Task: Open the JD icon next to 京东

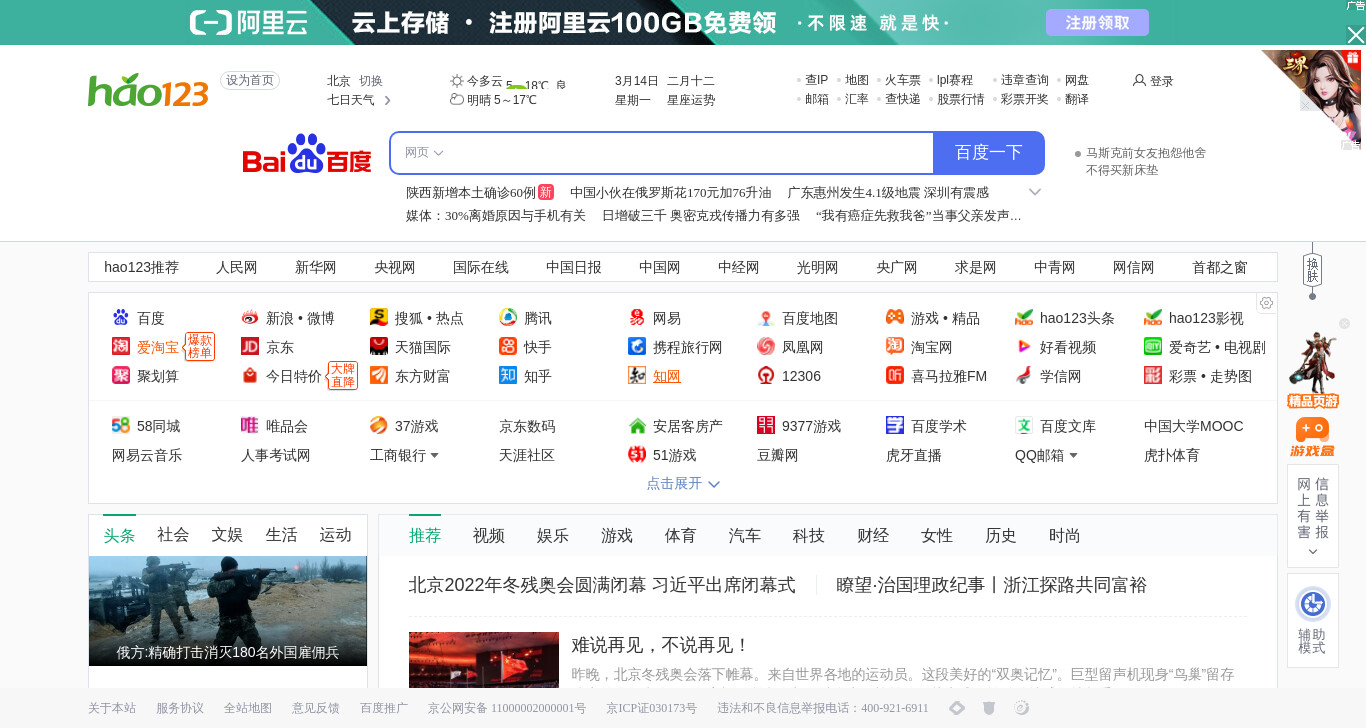Action: 250,347
